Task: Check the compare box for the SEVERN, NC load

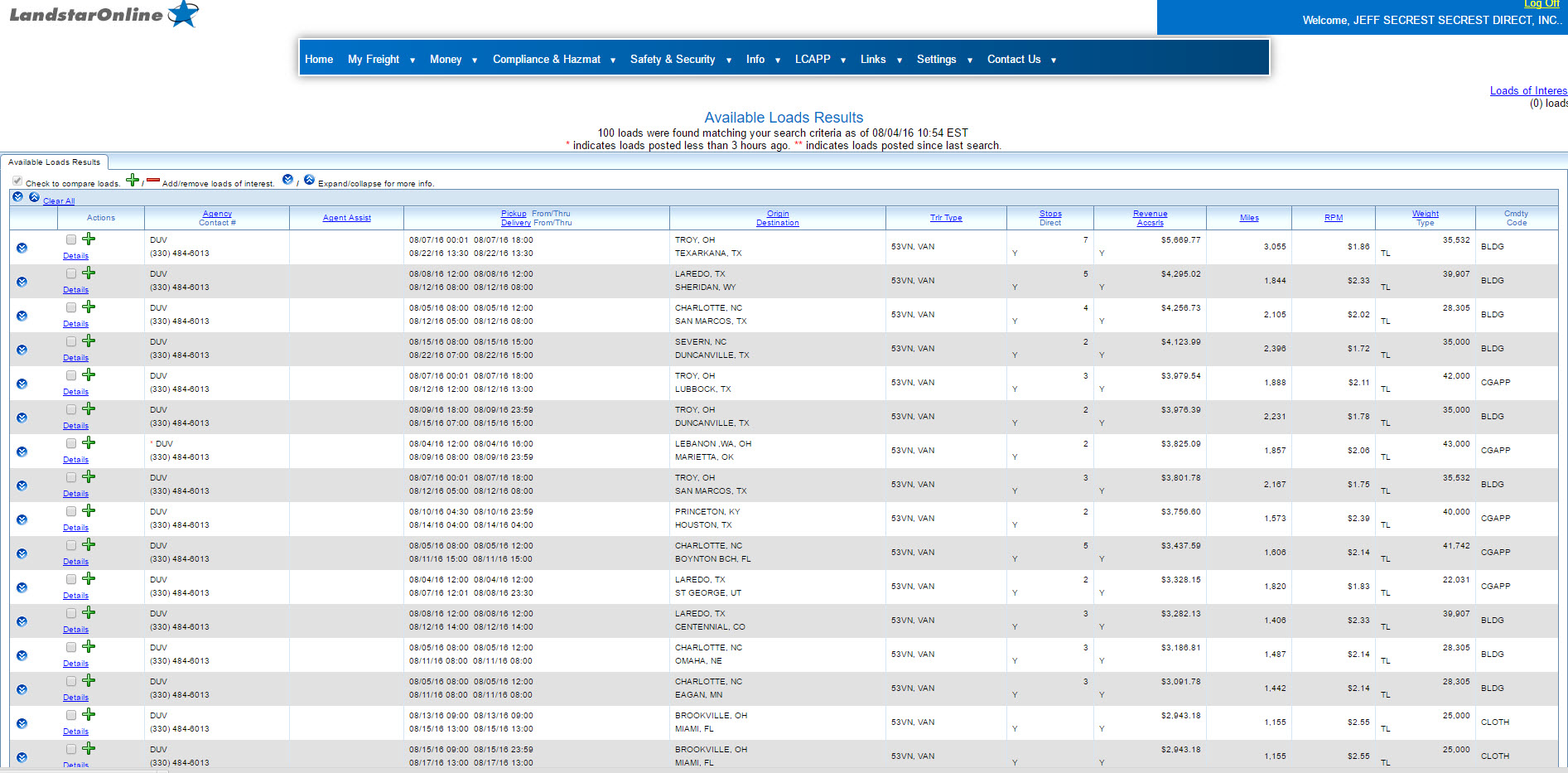Action: [71, 341]
